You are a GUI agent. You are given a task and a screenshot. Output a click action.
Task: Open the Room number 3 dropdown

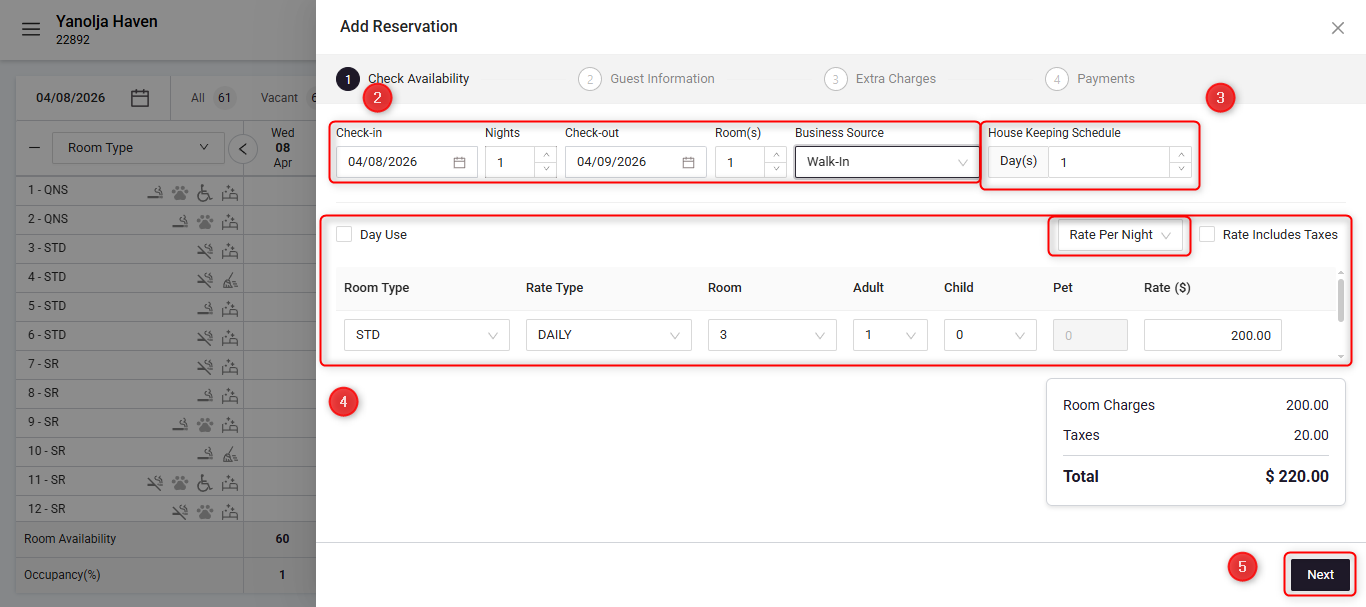click(772, 335)
